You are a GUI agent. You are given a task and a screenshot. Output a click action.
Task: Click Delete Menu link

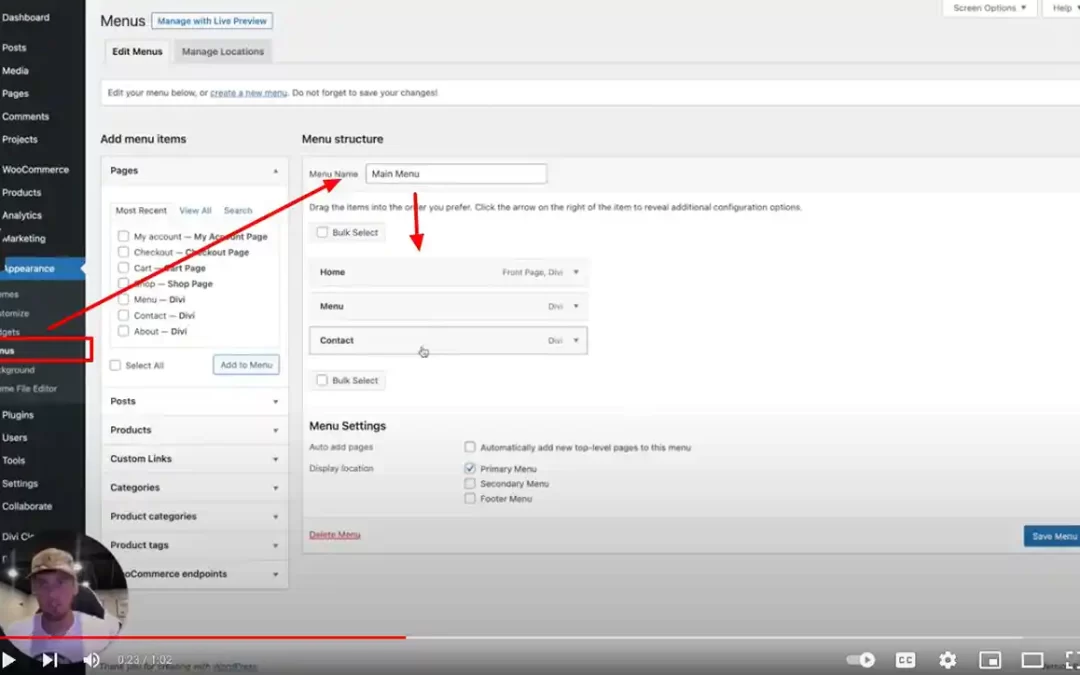335,535
